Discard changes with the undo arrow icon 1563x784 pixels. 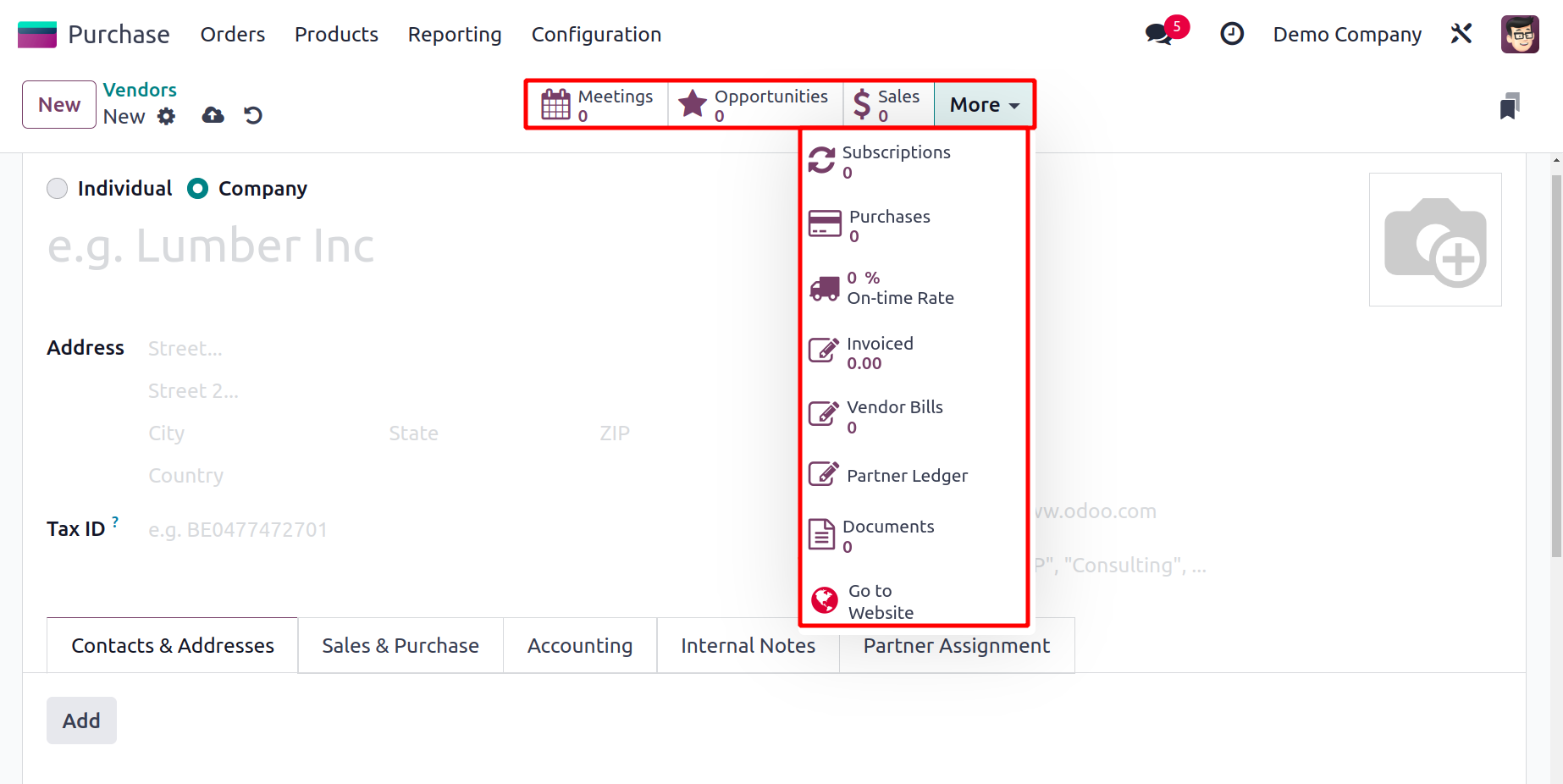(253, 115)
